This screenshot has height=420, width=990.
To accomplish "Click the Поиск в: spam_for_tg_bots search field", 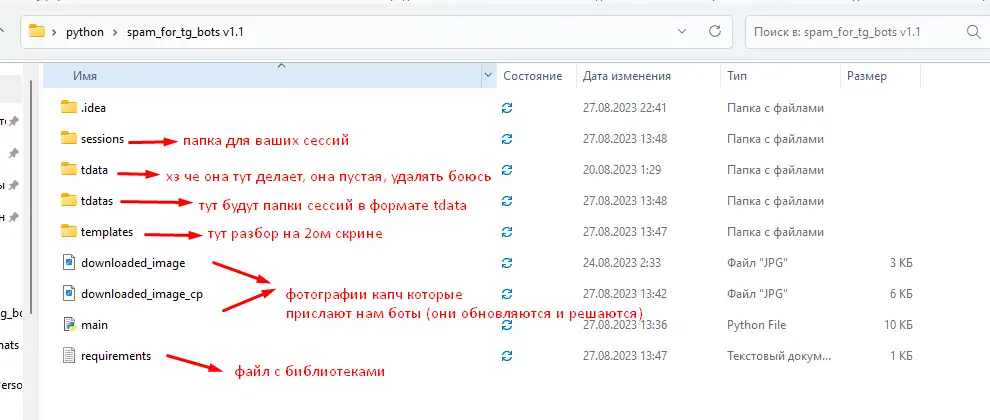I will (x=850, y=31).
